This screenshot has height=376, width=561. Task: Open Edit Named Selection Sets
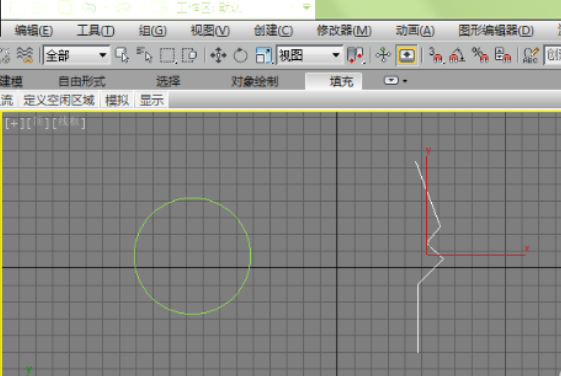click(x=530, y=55)
